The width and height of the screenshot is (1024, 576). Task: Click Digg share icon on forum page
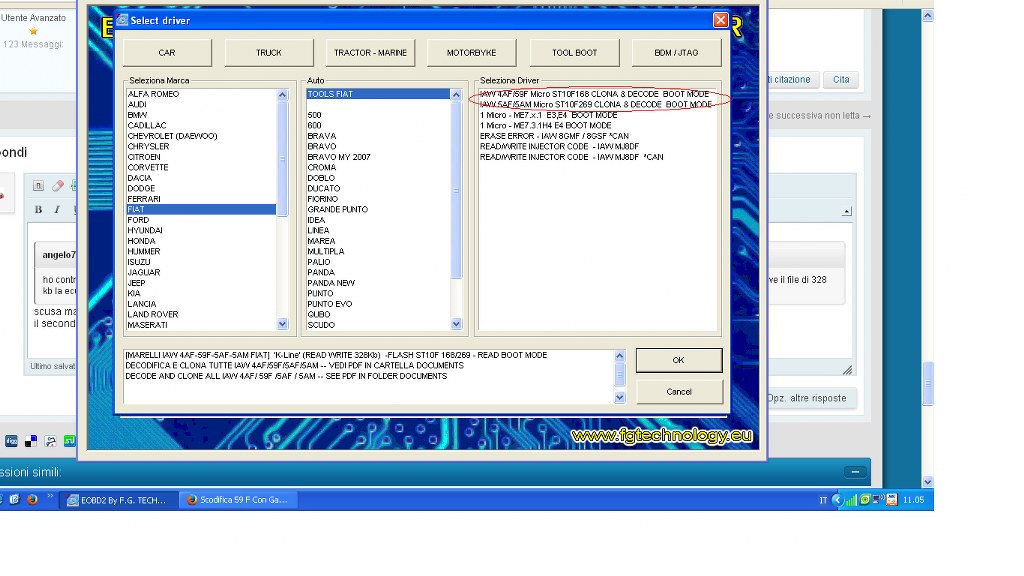tap(11, 441)
